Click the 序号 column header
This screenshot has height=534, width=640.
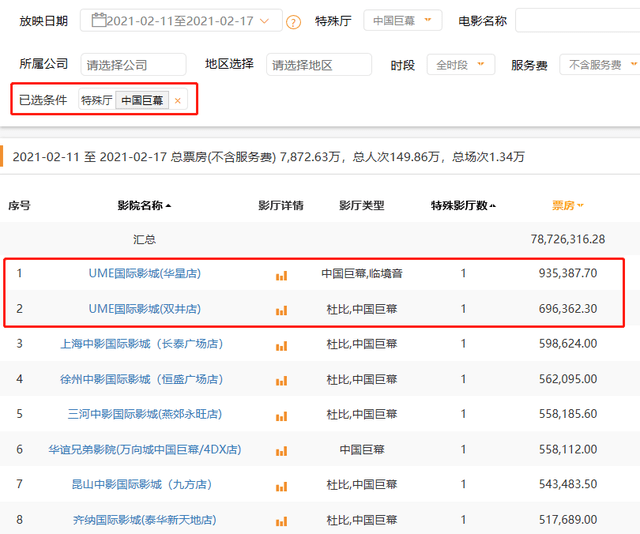coord(19,205)
